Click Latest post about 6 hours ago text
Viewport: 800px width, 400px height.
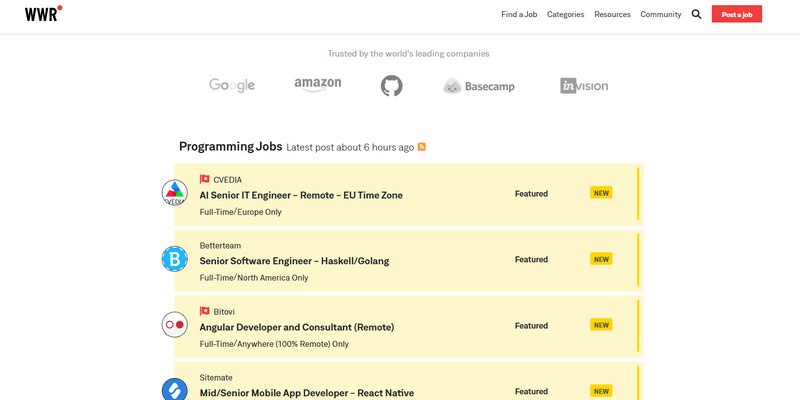pyautogui.click(x=350, y=147)
